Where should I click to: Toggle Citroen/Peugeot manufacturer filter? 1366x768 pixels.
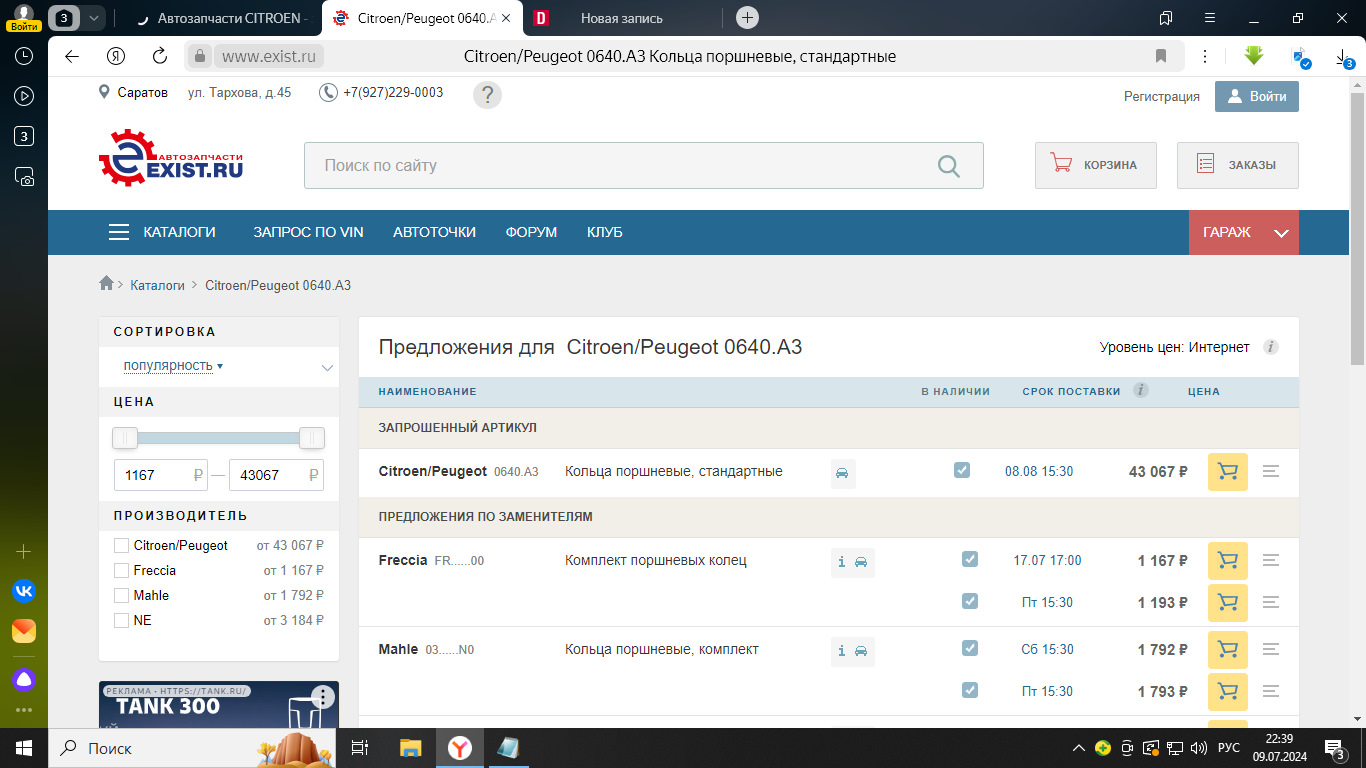(x=121, y=546)
